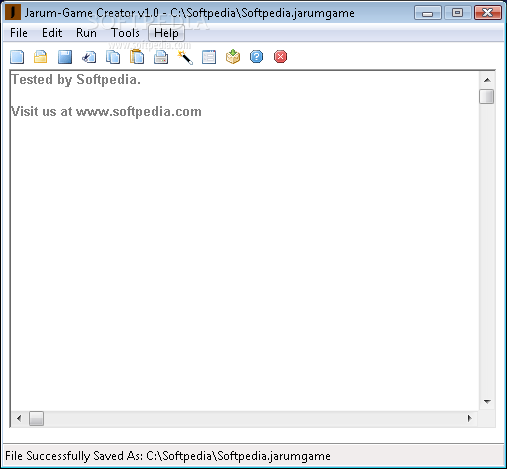
Task: Copy text using the copy icon
Action: click(113, 57)
